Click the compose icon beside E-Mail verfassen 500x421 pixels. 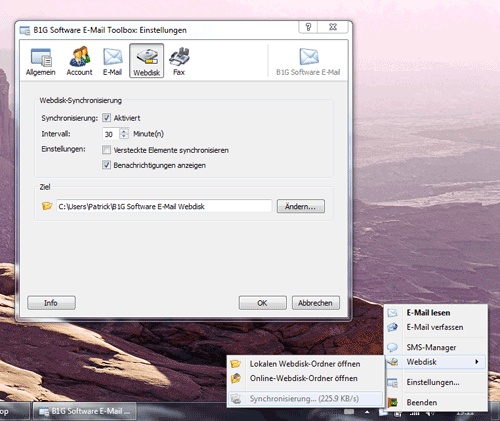(393, 327)
